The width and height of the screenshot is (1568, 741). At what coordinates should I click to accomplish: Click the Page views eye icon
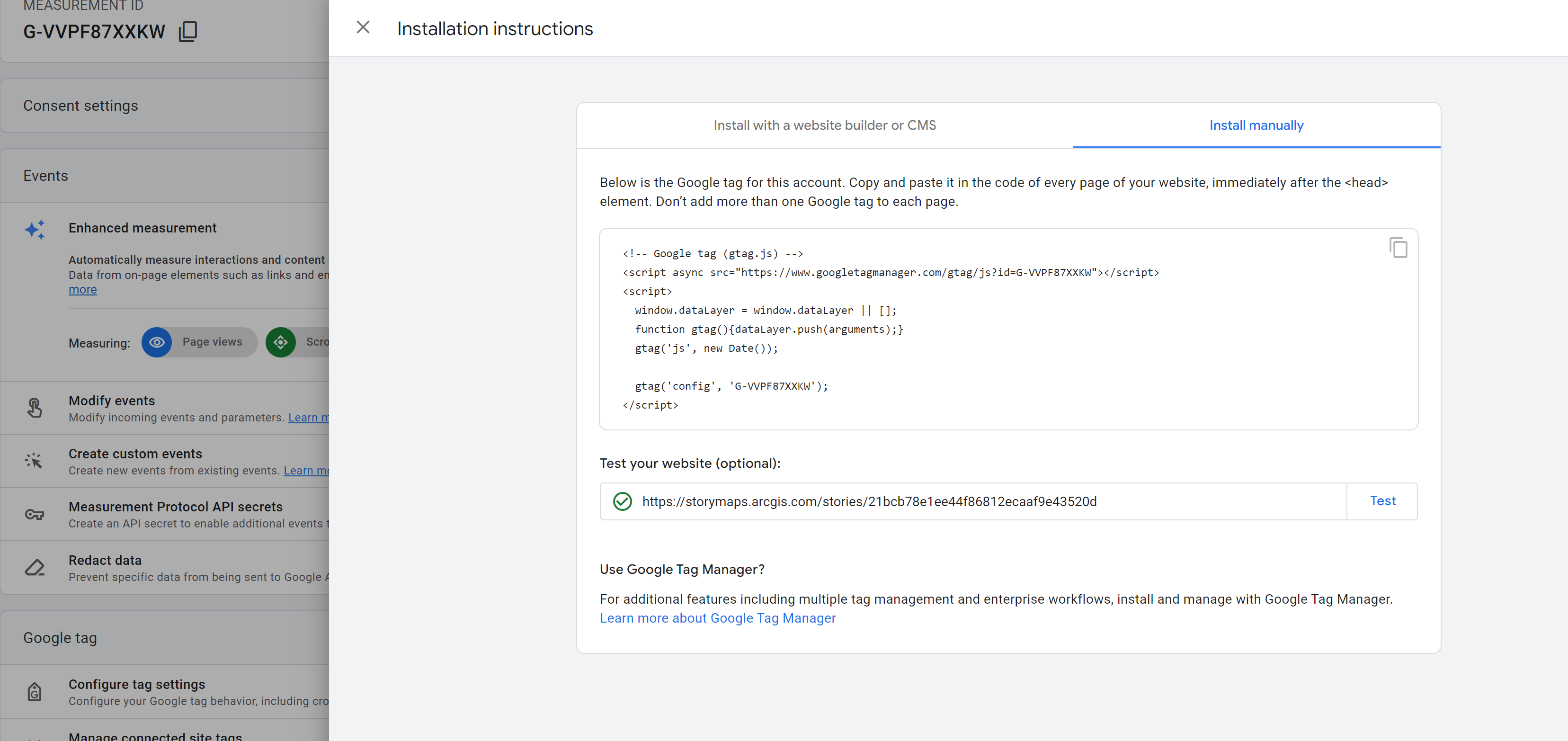157,342
